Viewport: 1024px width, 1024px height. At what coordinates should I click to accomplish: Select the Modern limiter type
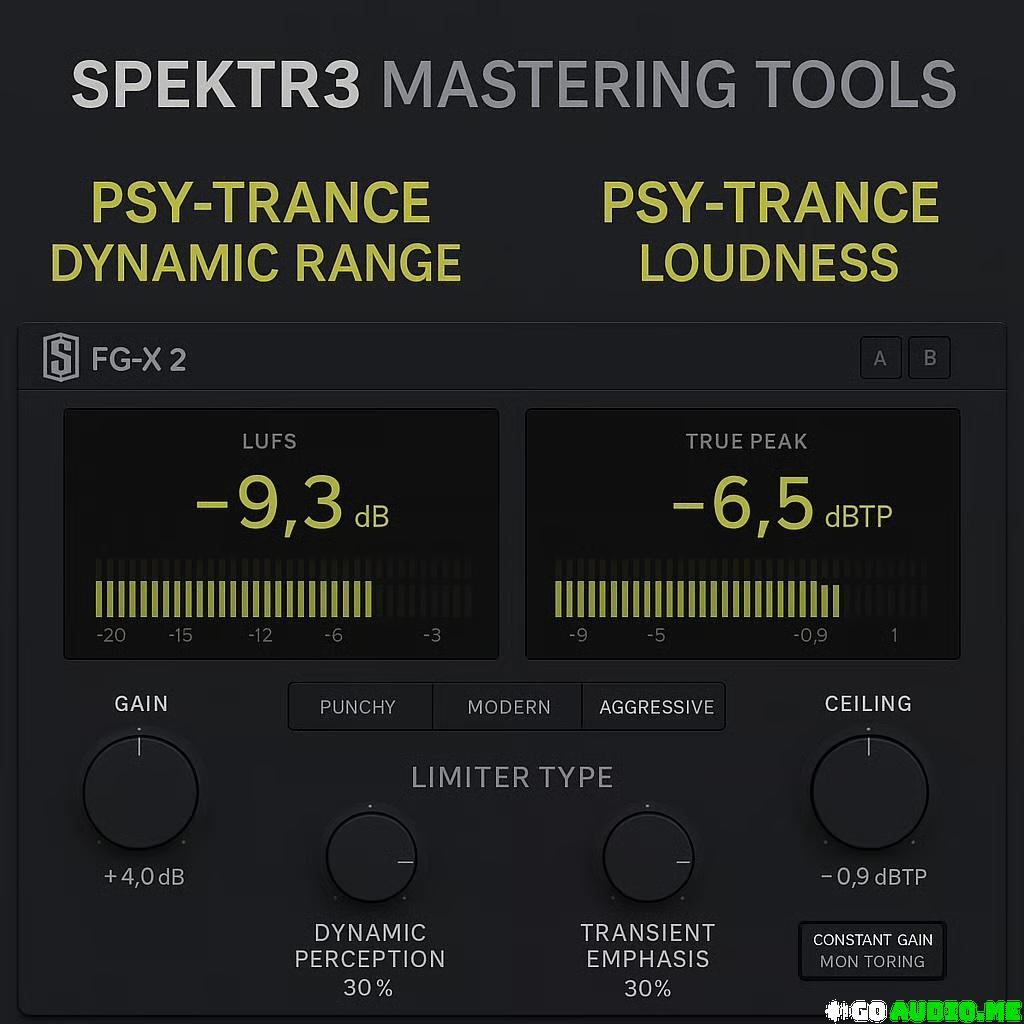pos(508,707)
